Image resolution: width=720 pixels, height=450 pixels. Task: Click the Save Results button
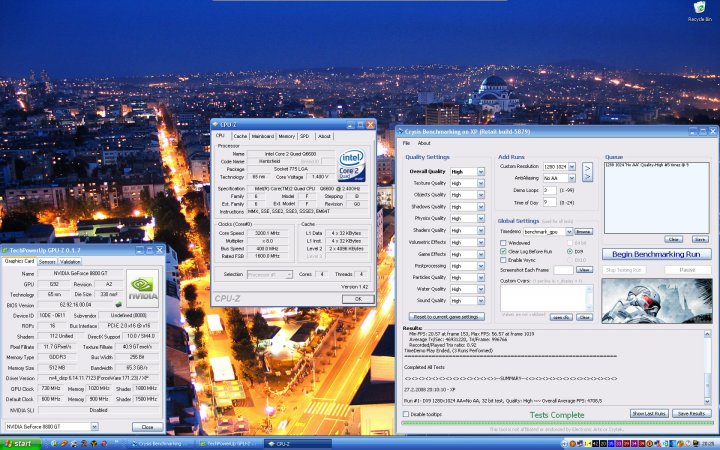click(692, 414)
